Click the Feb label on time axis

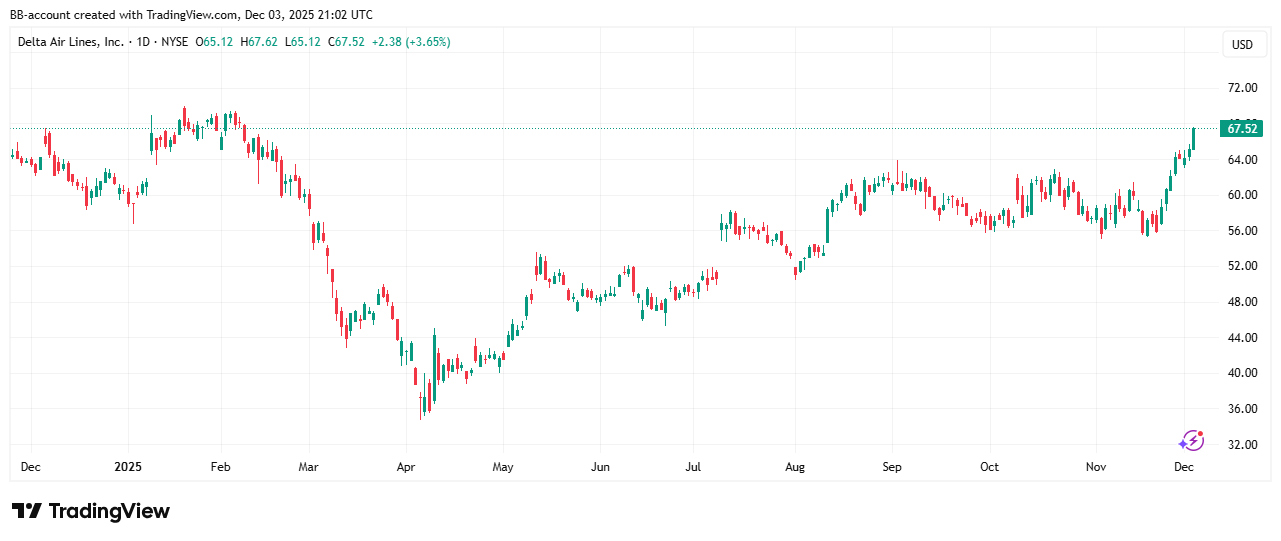pyautogui.click(x=221, y=467)
